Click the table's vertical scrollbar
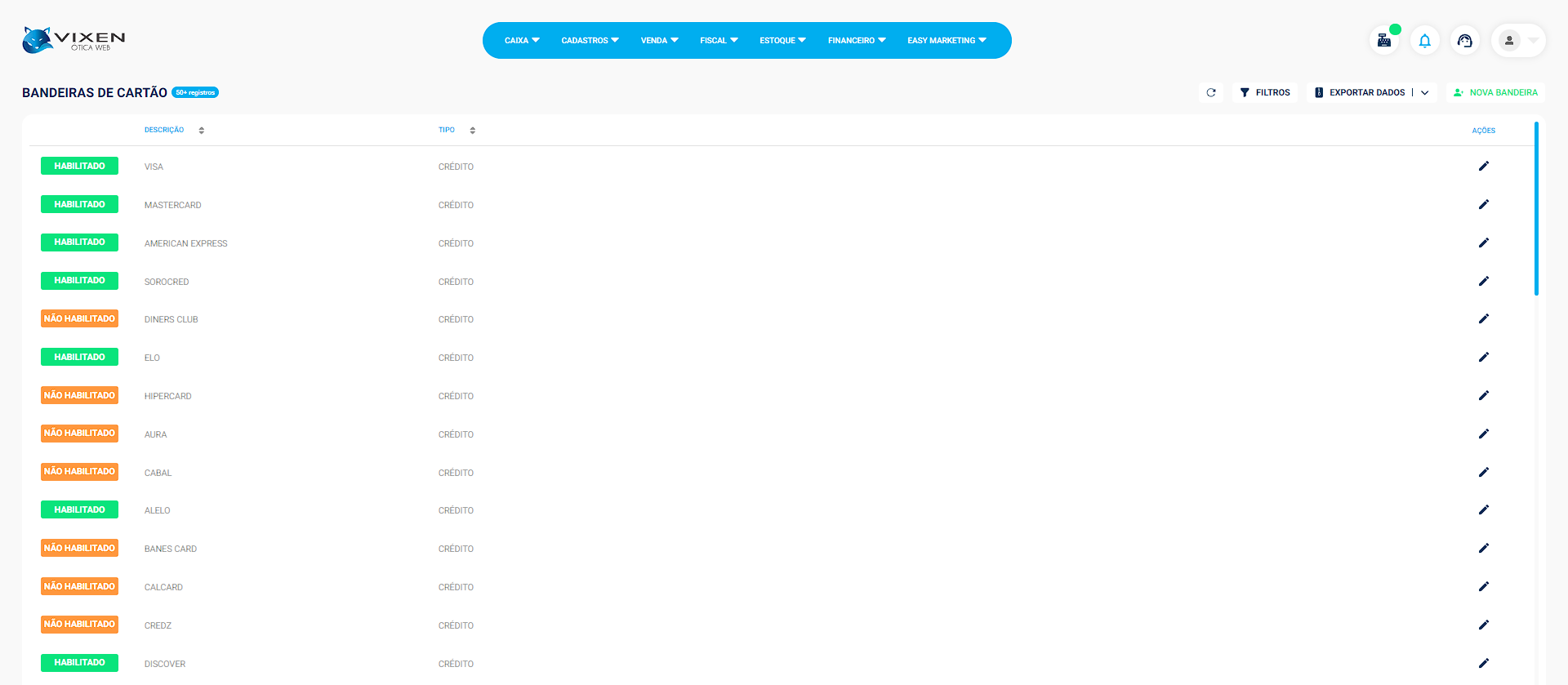The height and width of the screenshot is (685, 1568). tap(1536, 209)
